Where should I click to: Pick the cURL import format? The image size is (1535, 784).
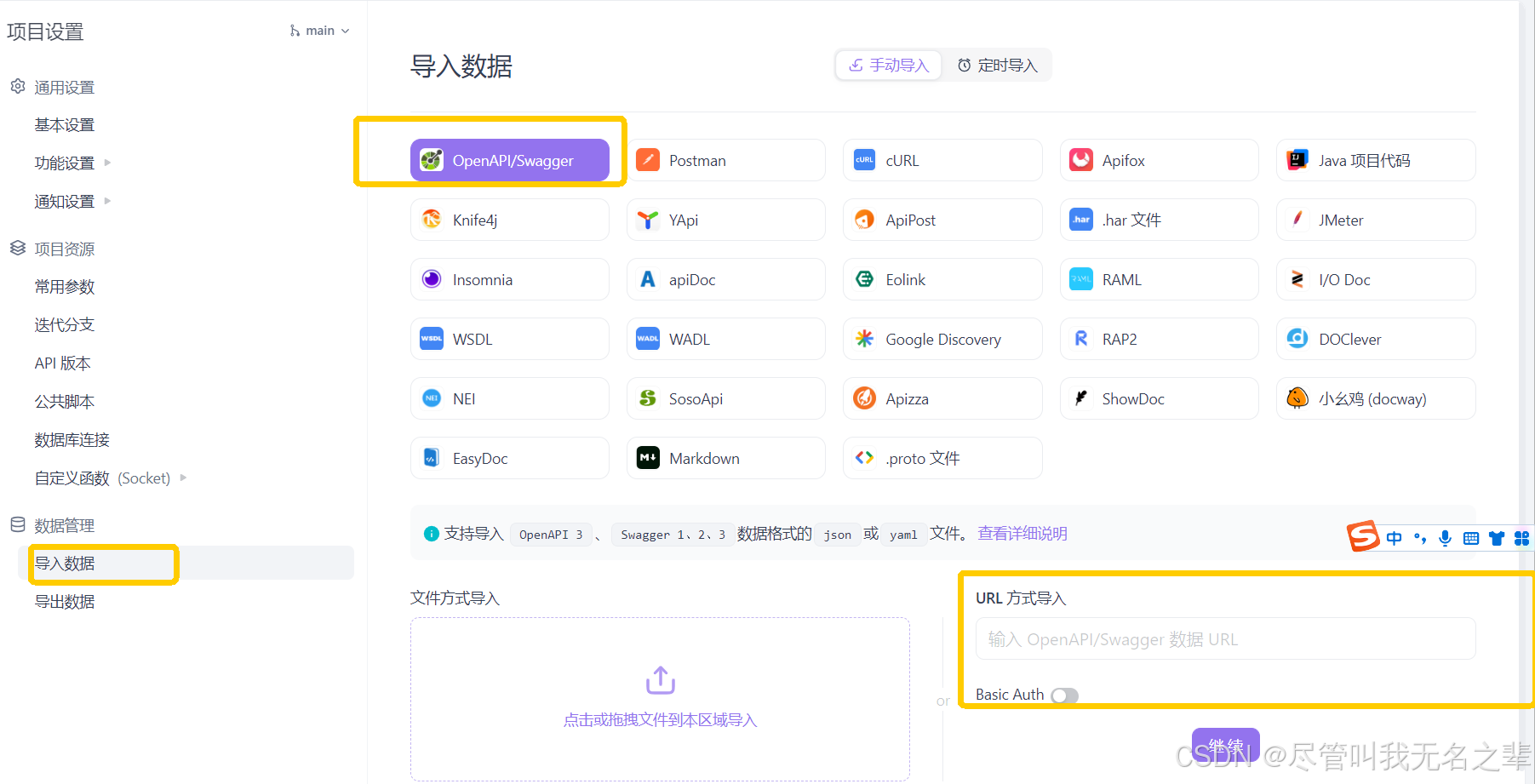point(942,160)
